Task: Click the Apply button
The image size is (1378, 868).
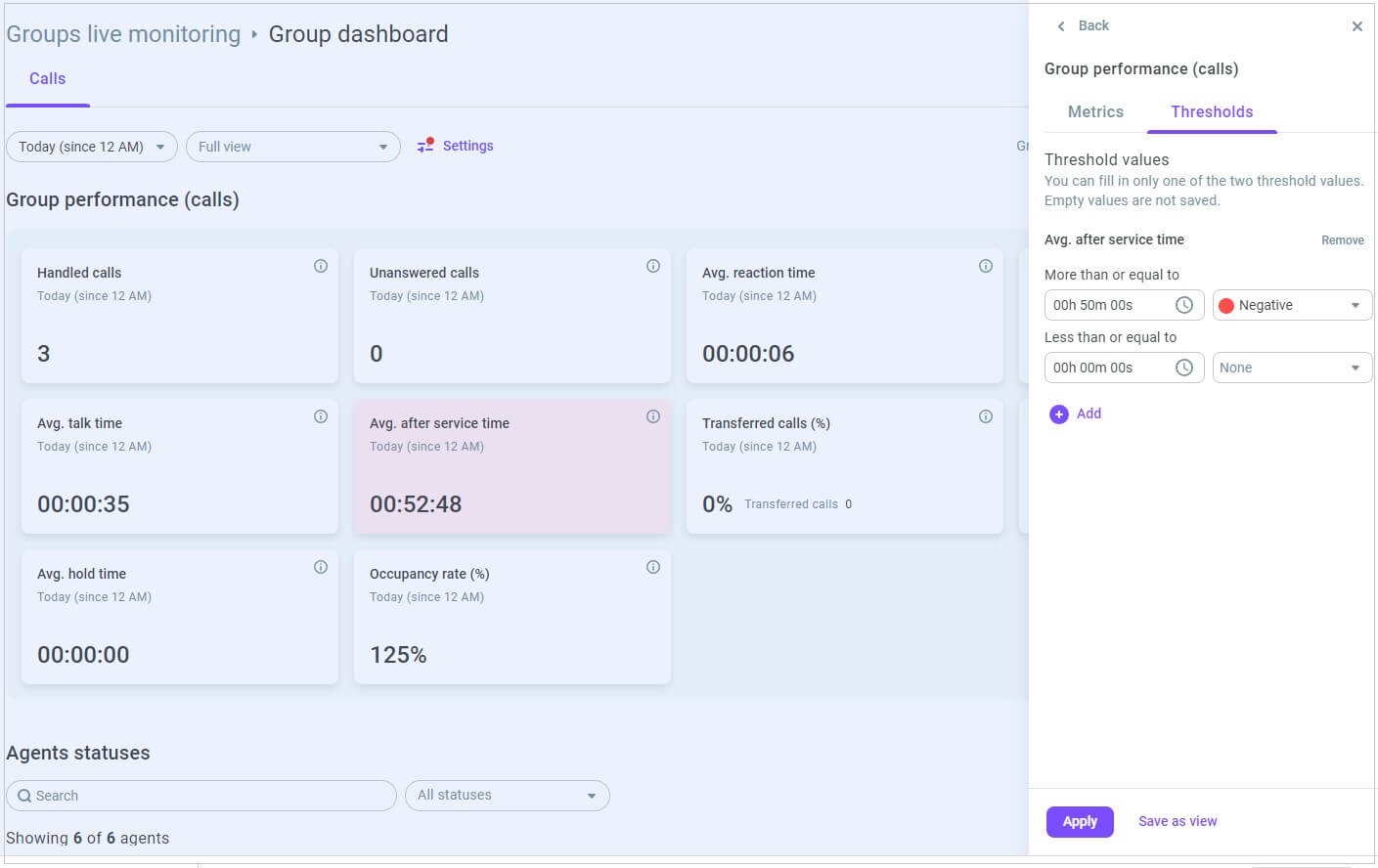Action: pos(1080,822)
